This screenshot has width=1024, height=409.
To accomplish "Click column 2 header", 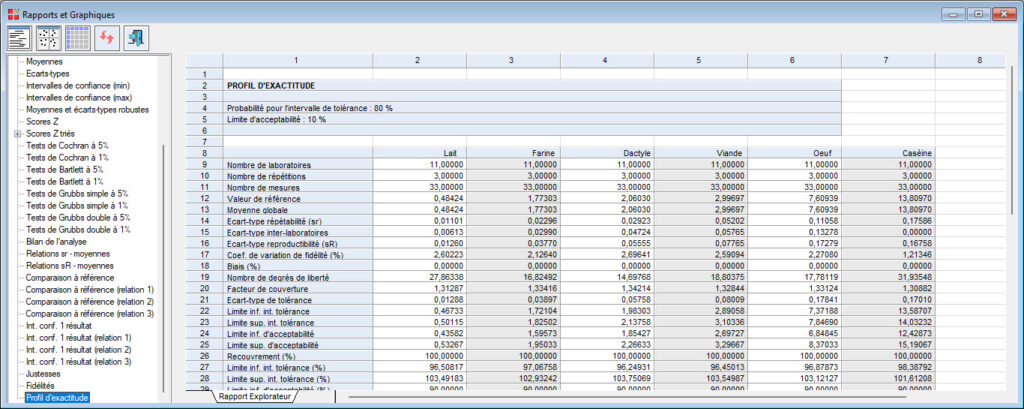I will point(419,60).
